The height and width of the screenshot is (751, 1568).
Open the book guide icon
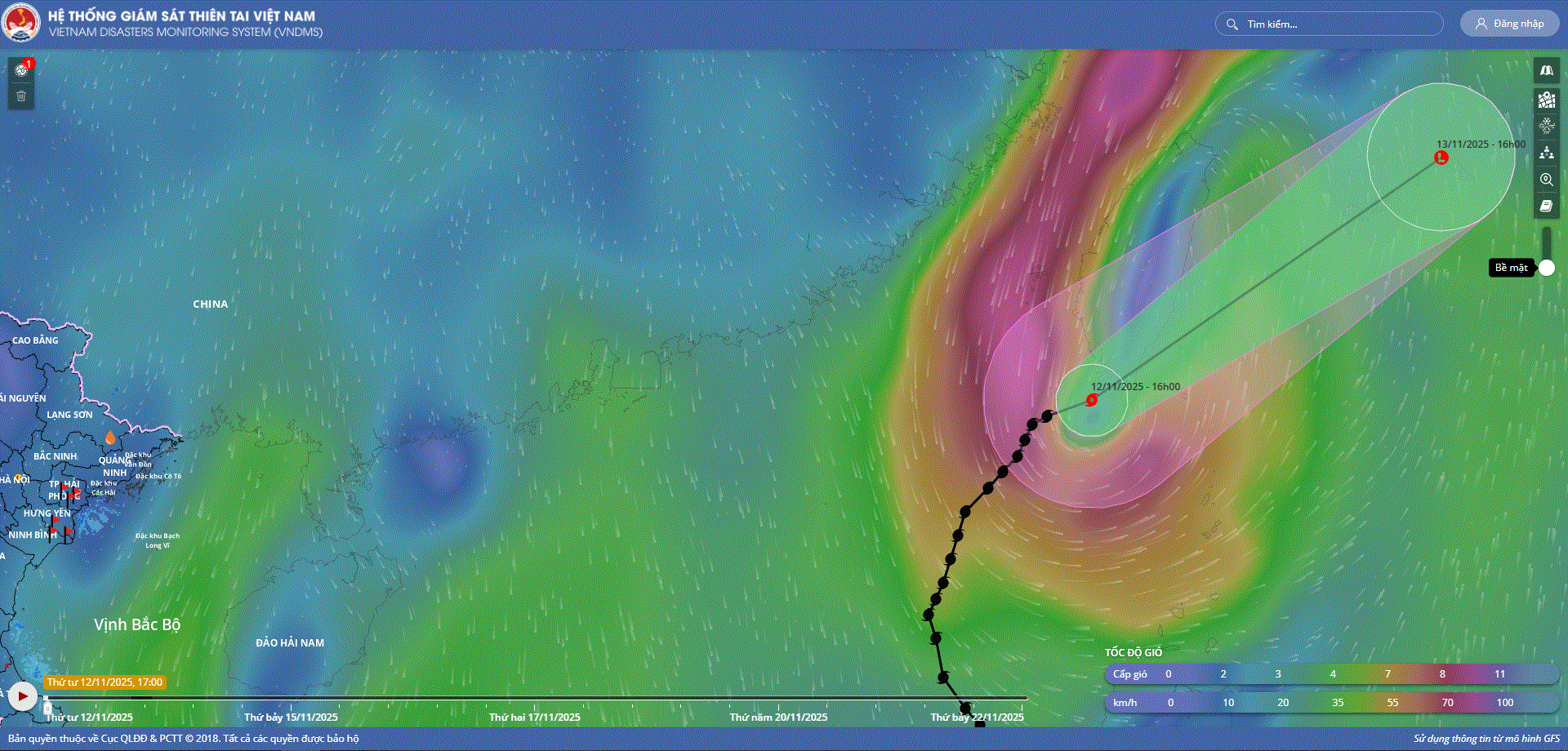pos(1546,206)
